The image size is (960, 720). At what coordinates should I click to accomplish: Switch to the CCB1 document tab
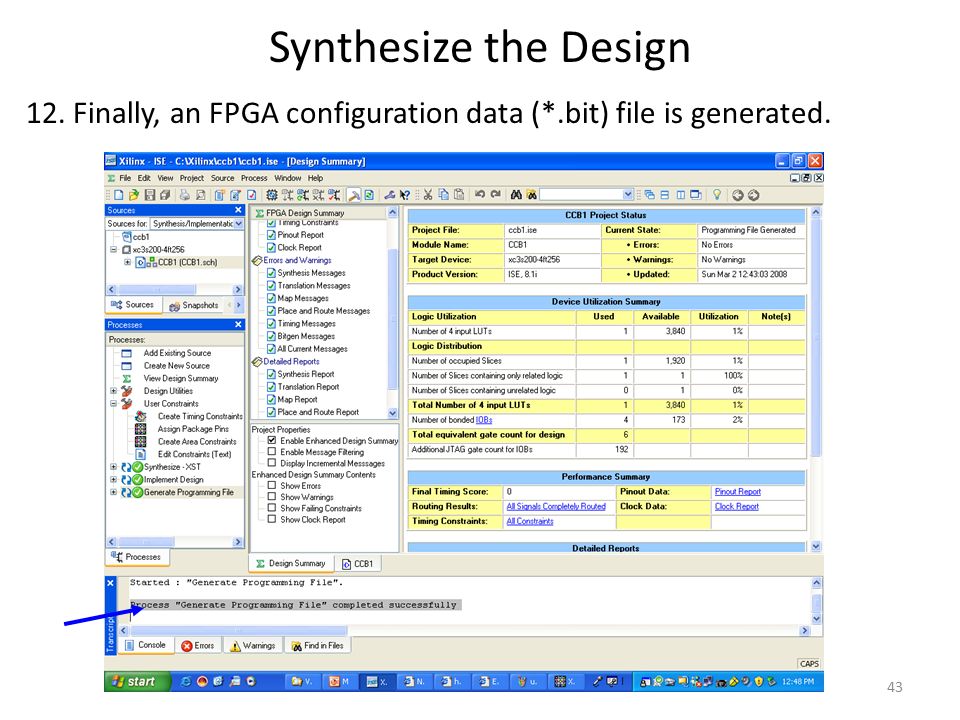358,563
